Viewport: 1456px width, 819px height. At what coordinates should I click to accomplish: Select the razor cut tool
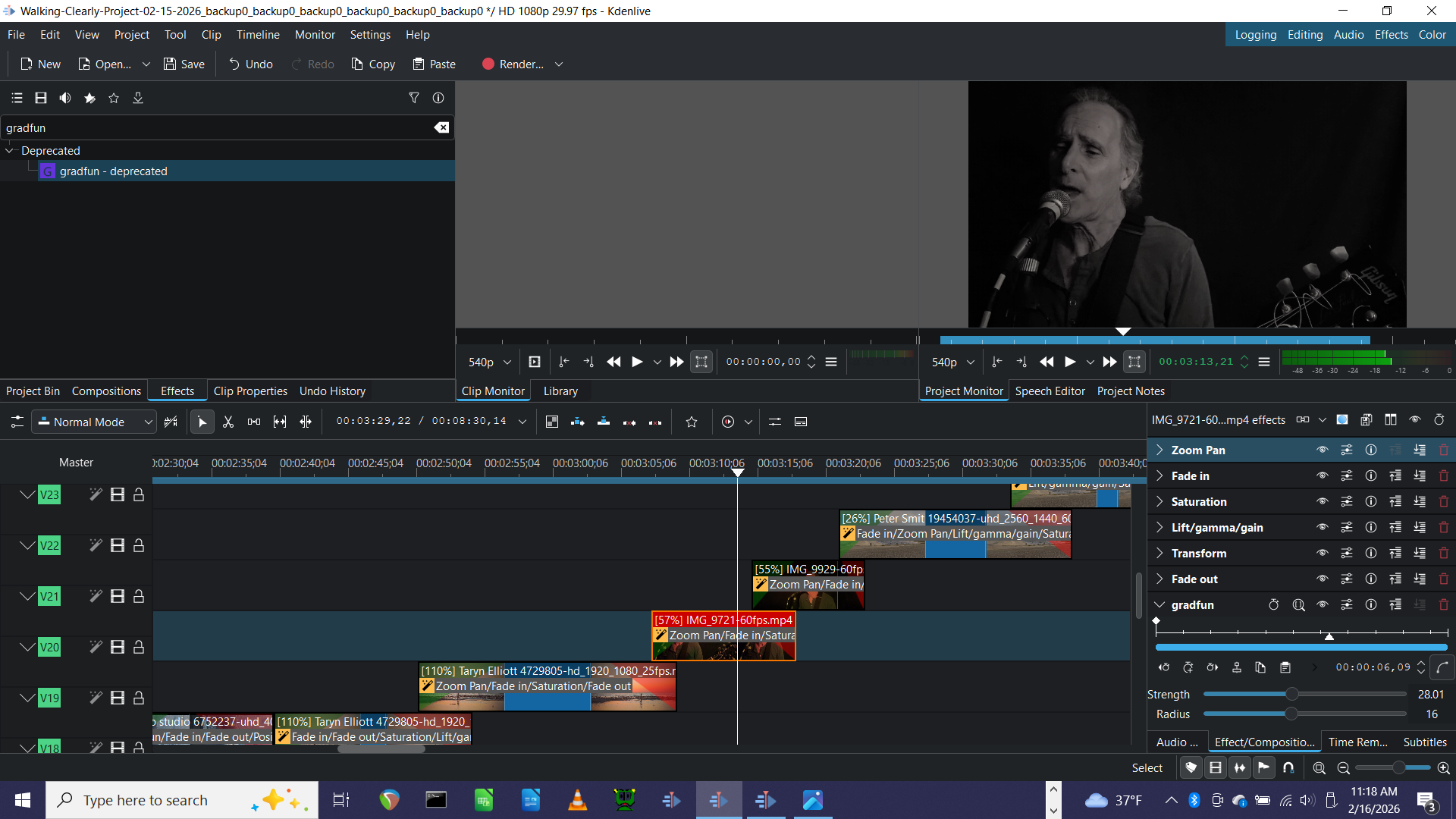tap(228, 422)
